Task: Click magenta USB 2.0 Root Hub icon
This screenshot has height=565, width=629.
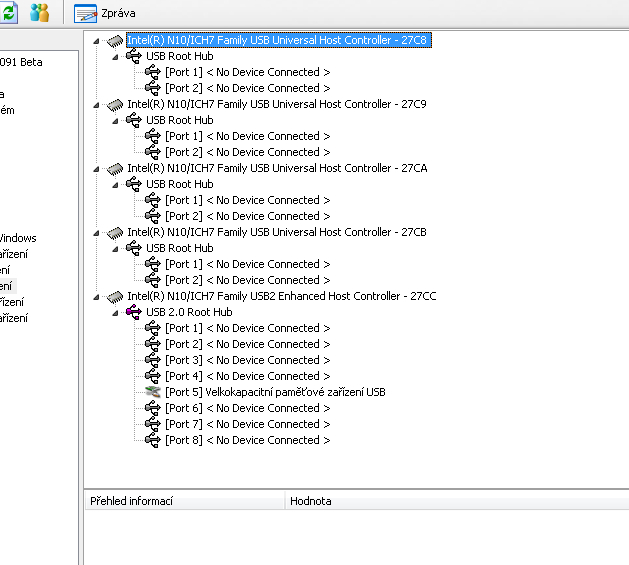Action: [x=134, y=312]
